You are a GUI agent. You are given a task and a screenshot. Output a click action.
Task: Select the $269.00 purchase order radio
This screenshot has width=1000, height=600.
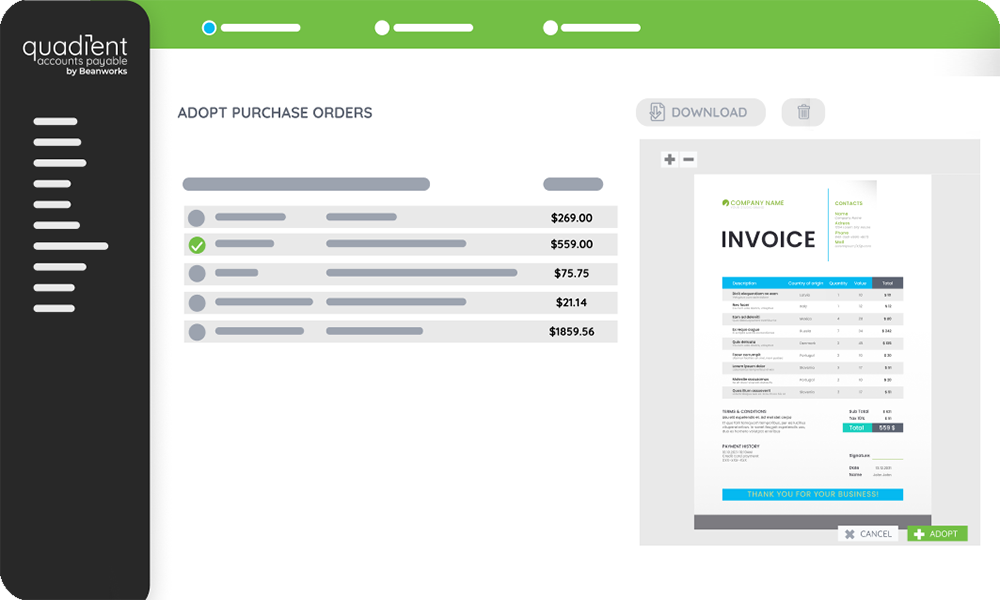point(197,218)
